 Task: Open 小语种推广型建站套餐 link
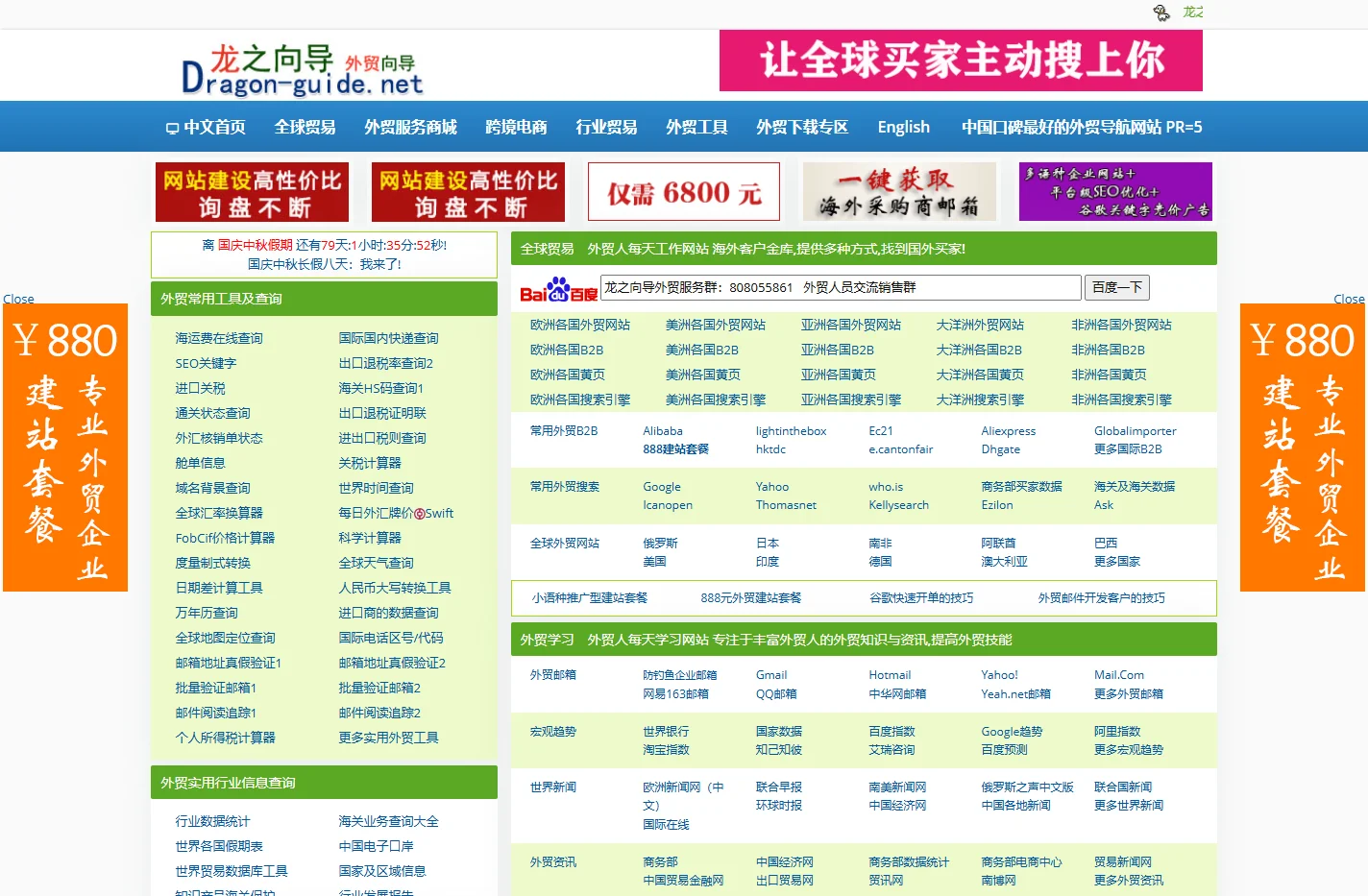[x=590, y=597]
